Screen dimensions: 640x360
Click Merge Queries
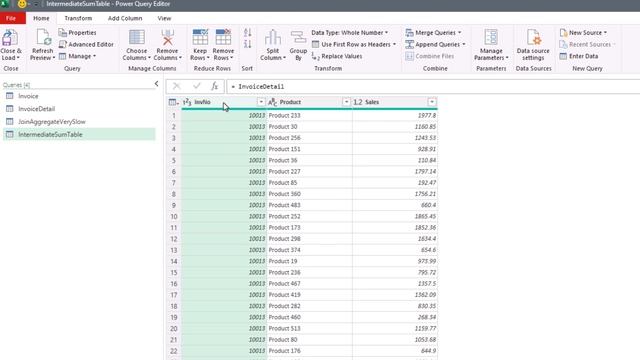[x=433, y=33]
